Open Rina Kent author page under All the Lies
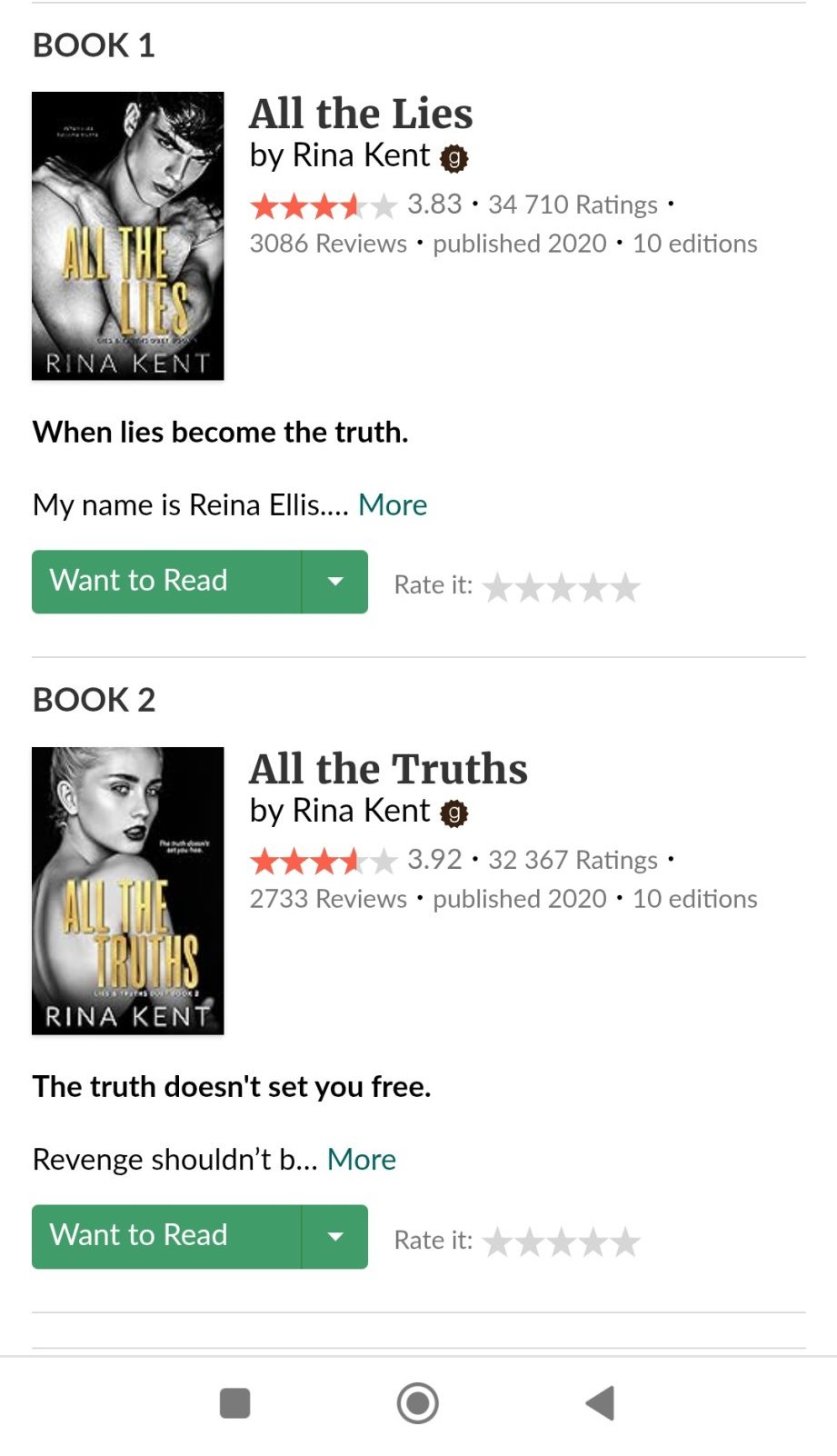 [x=361, y=155]
